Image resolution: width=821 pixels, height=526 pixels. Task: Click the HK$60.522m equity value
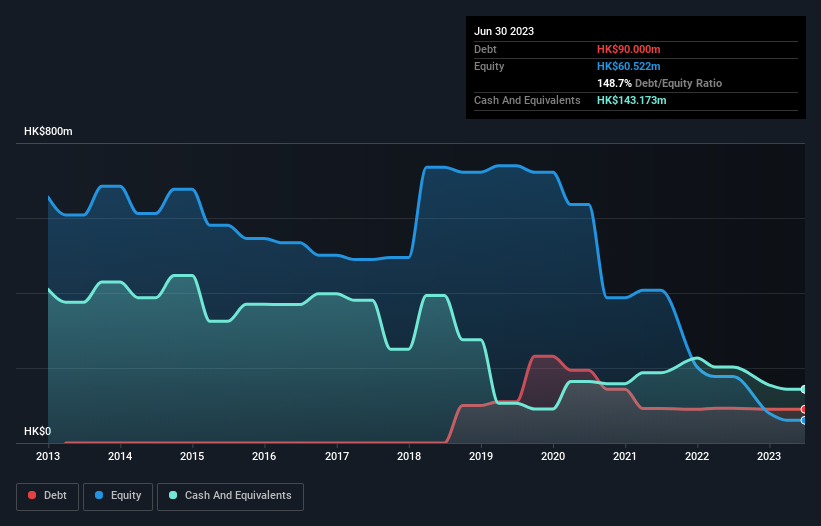coord(628,66)
